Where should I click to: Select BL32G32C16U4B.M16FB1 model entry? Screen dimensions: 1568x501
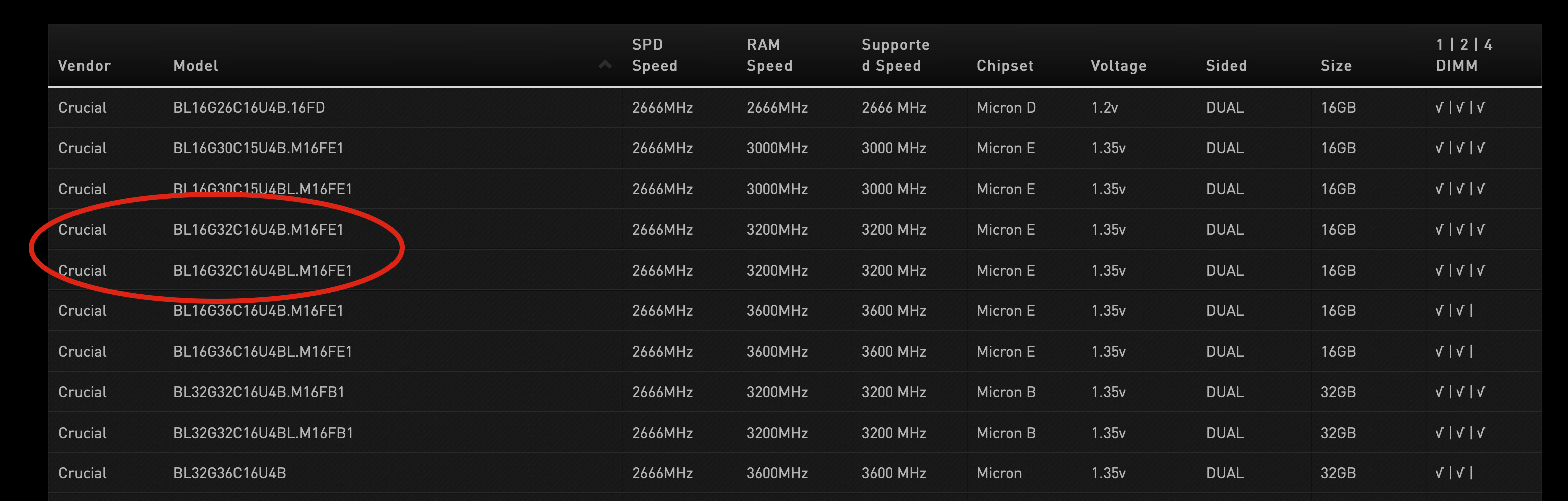point(259,392)
